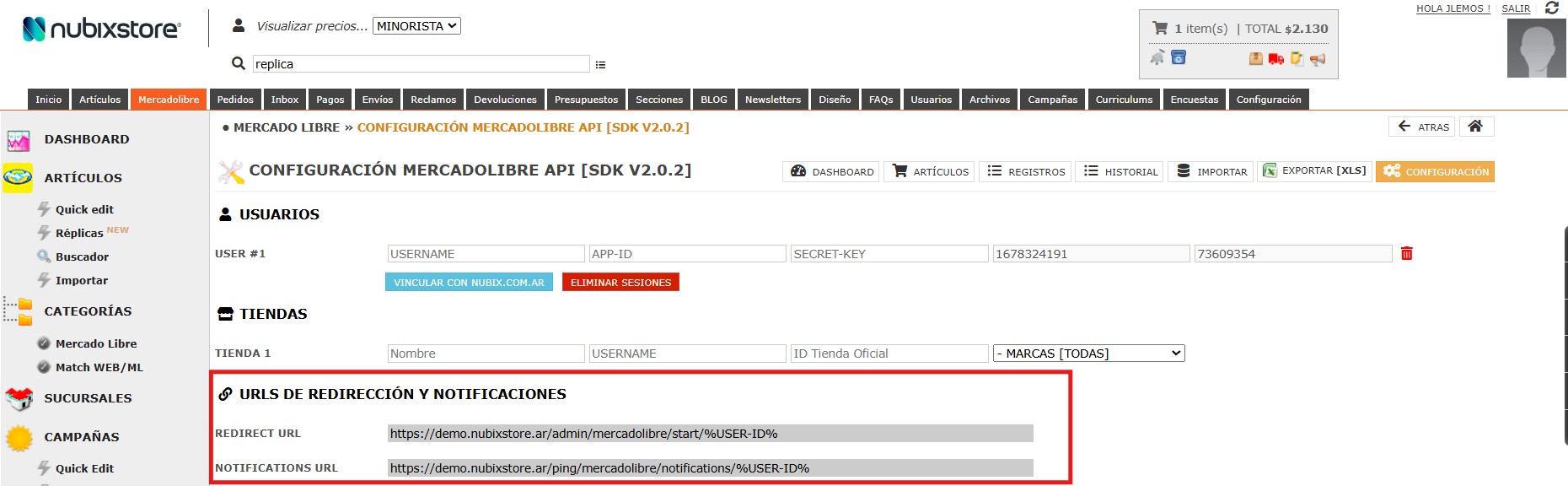Click the SUCURSALES house icon
Screen dimensions: 1568x486
19,398
